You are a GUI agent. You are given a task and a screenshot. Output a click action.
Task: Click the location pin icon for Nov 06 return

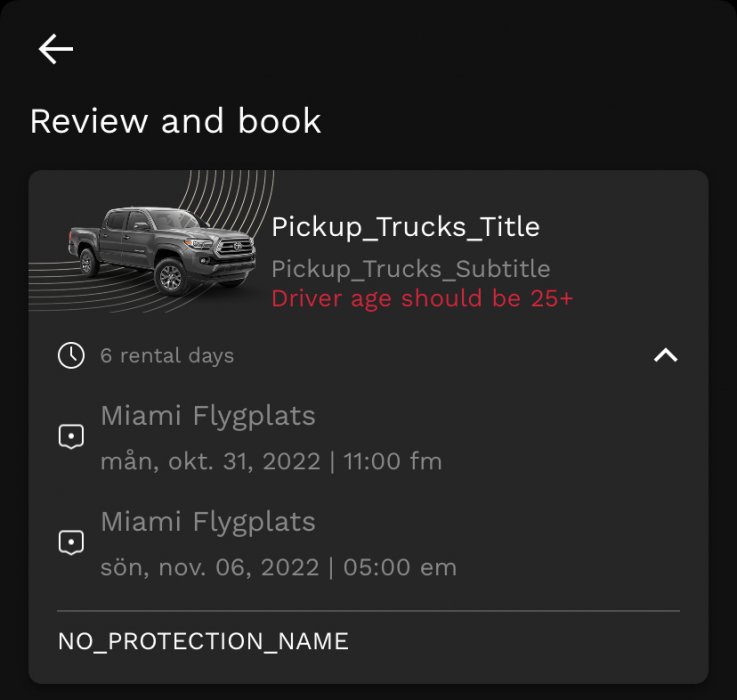[71, 543]
